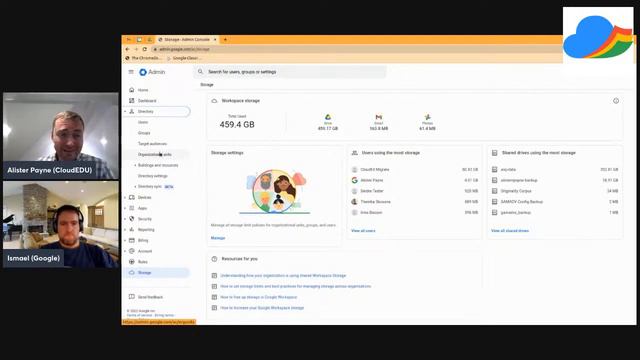Click the Reporting chart icon
The width and height of the screenshot is (640, 360).
click(x=131, y=229)
